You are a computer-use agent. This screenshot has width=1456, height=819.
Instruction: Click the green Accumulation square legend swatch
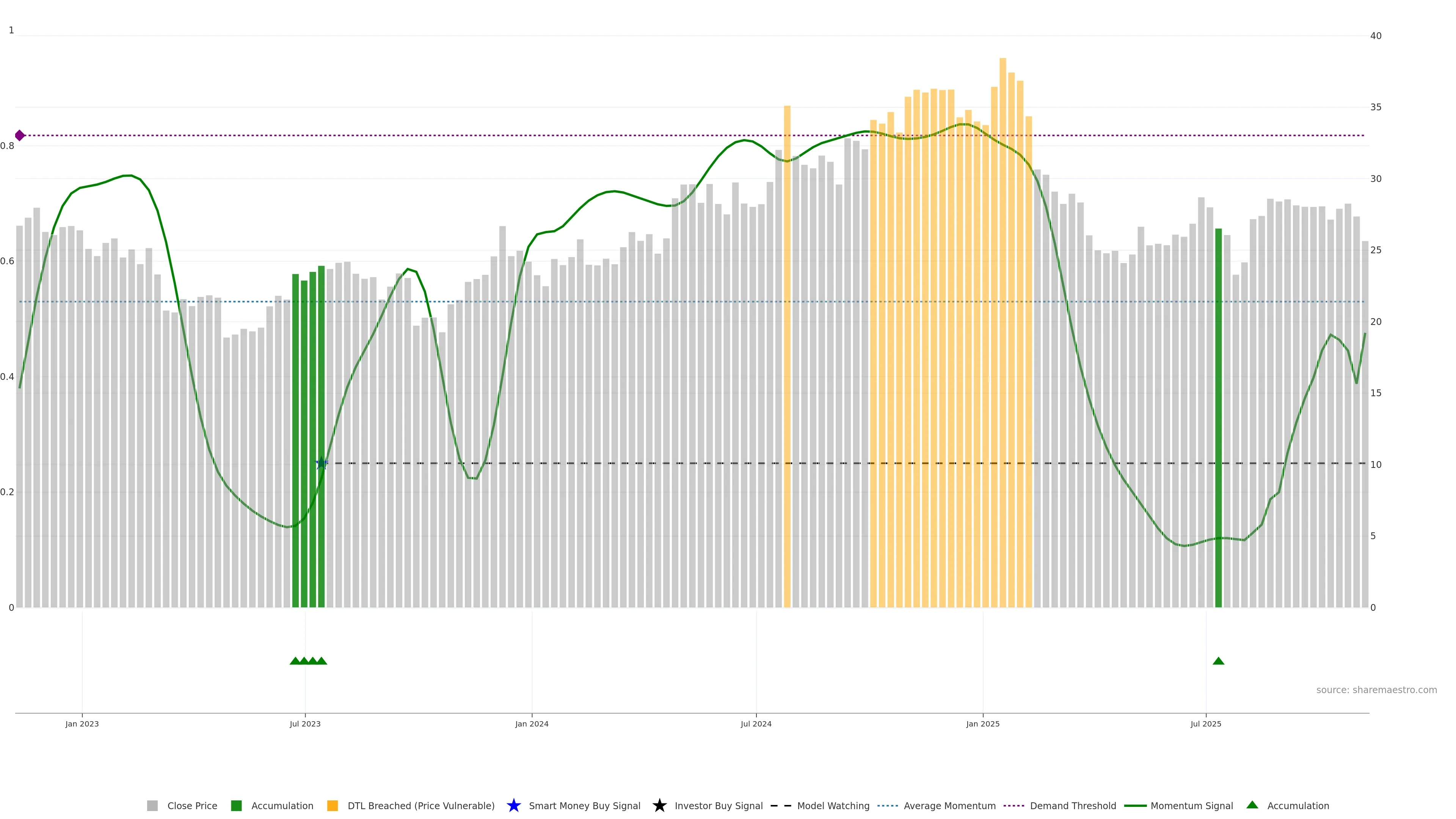click(x=236, y=806)
